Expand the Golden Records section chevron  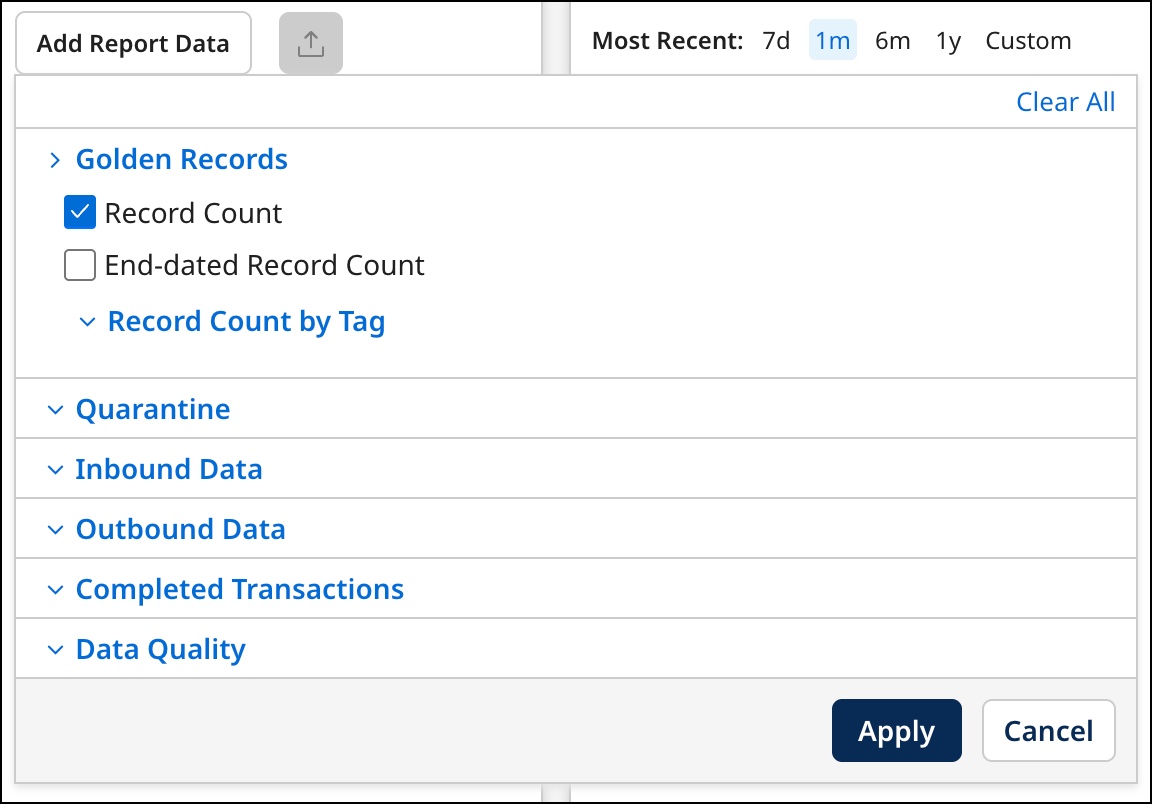(x=56, y=158)
